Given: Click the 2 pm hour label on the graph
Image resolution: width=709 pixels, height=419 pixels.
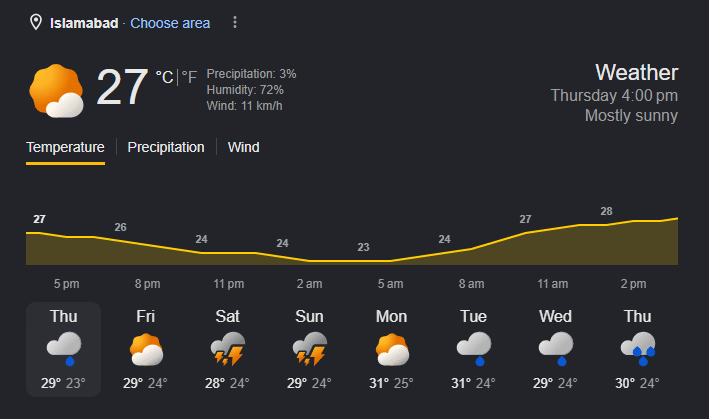Looking at the screenshot, I should [633, 284].
